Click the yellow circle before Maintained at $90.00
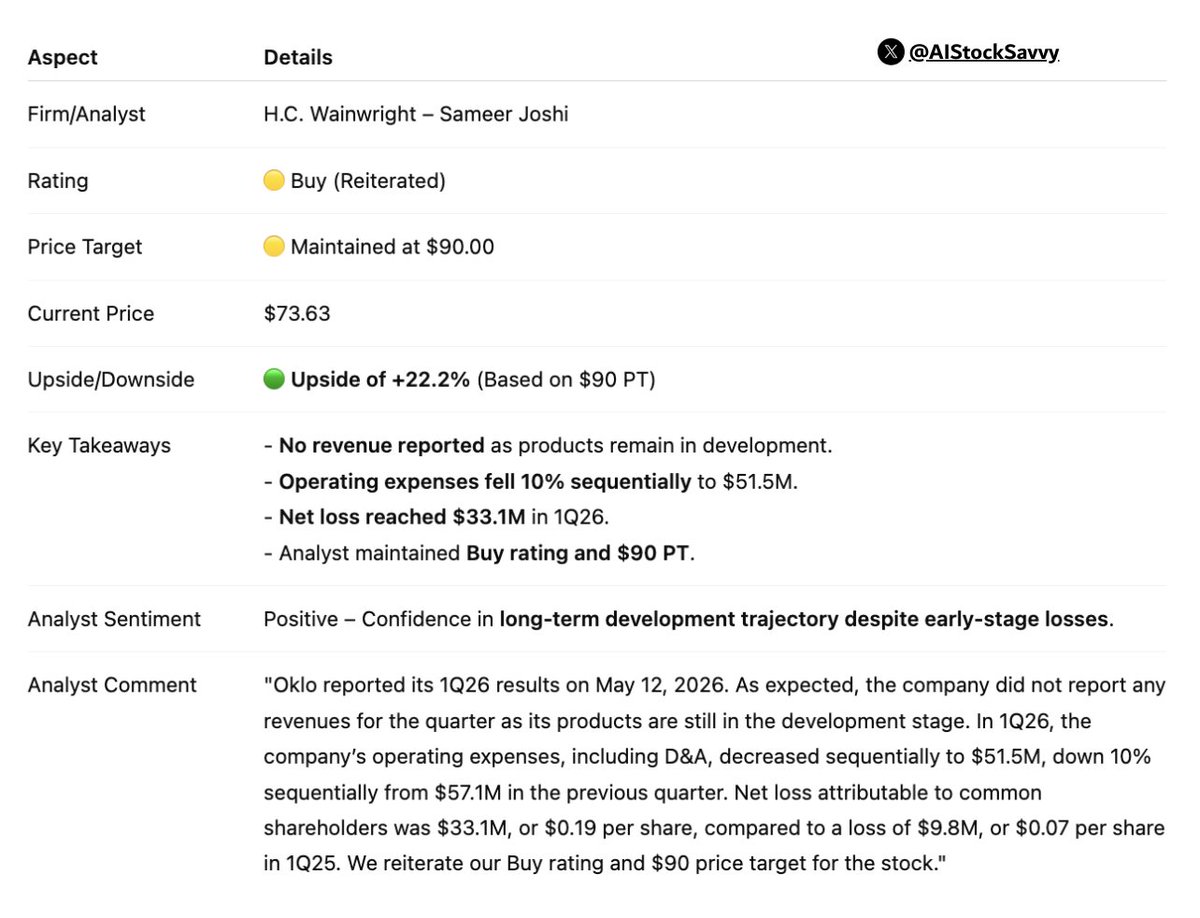This screenshot has width=1200, height=918. click(274, 247)
